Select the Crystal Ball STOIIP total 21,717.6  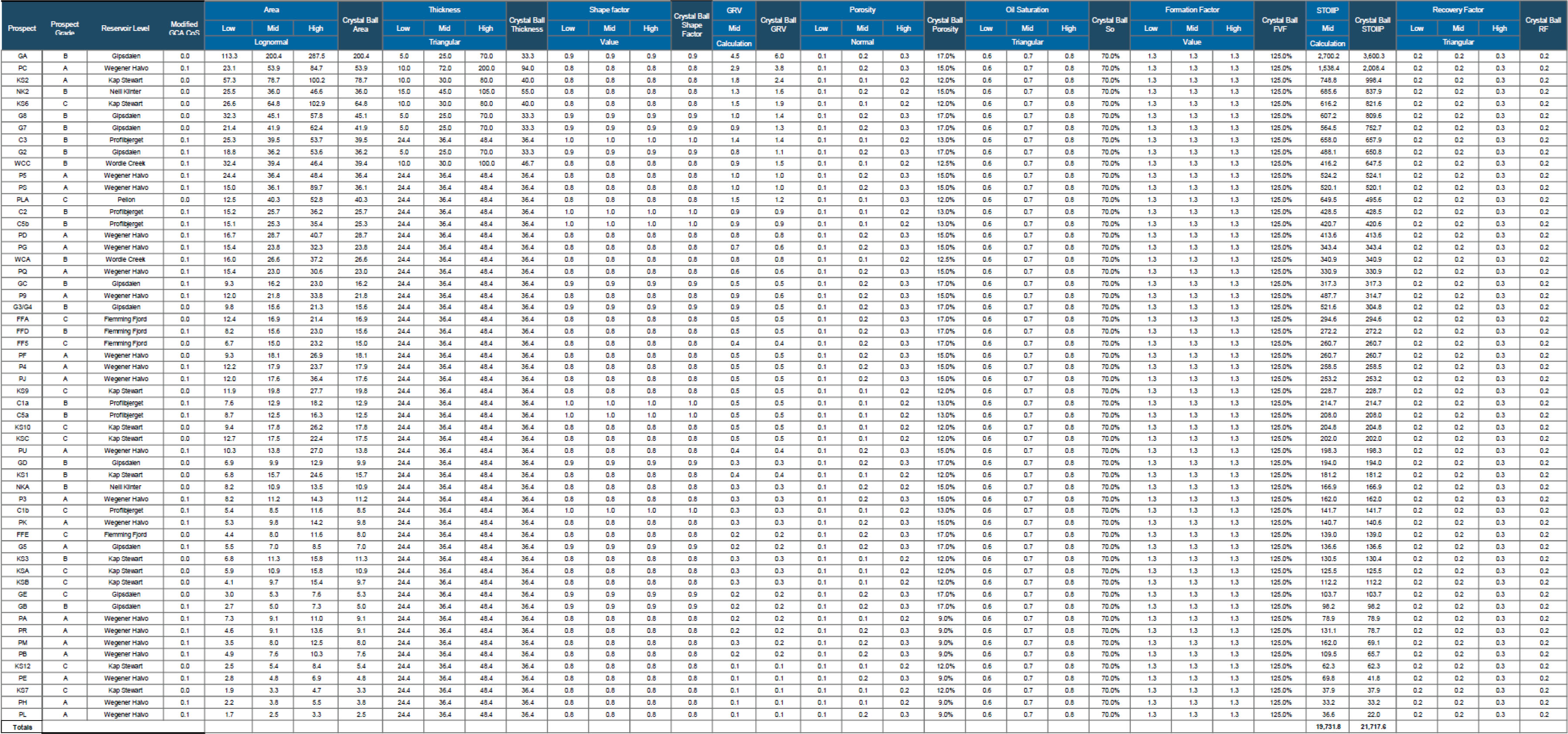pos(1373,727)
